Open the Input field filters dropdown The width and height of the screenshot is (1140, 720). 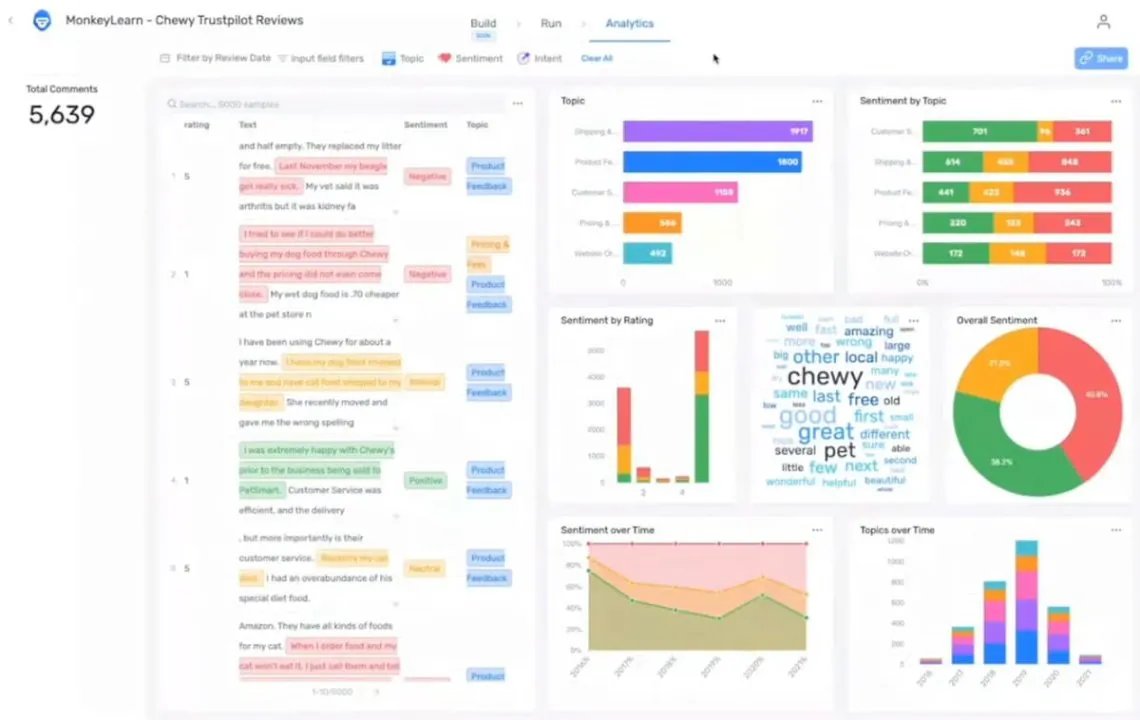[321, 59]
